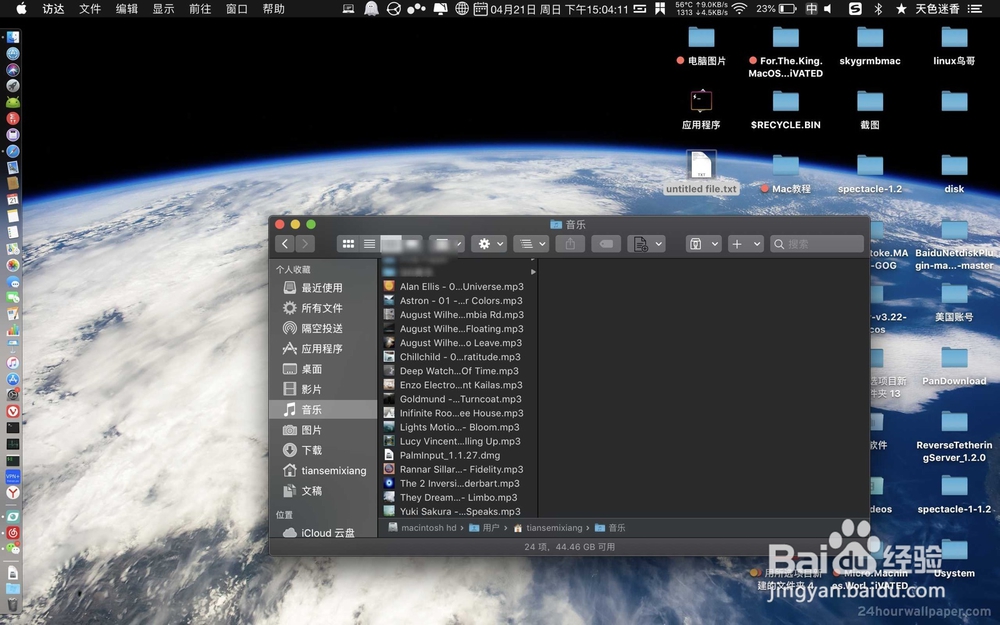
Task: Open Trash in the Dock
Action: (13, 603)
